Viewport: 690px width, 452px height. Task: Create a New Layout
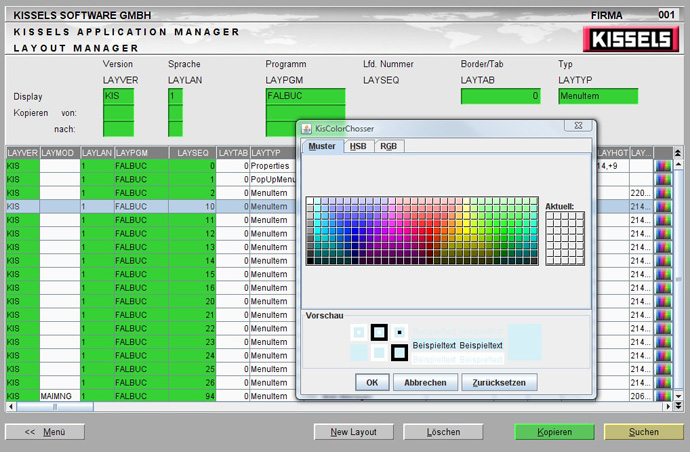point(353,432)
